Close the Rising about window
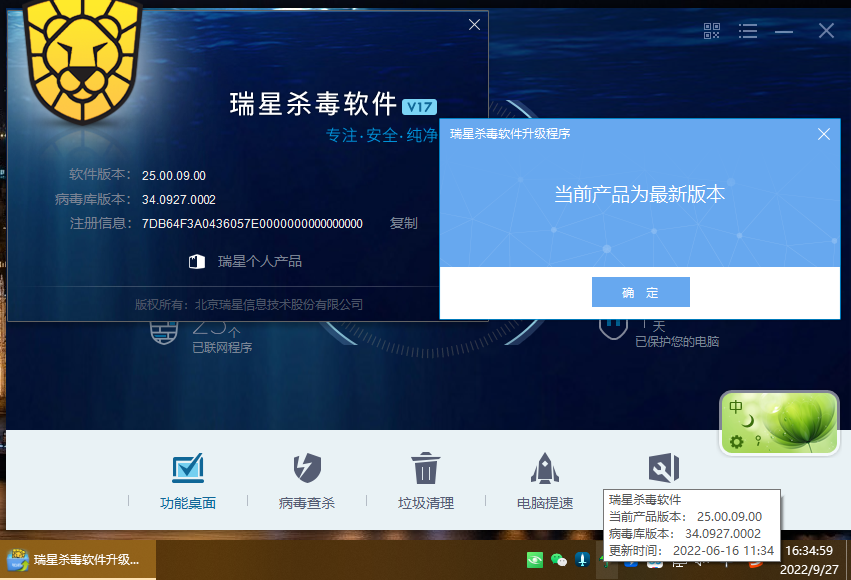The width and height of the screenshot is (851, 580). [474, 24]
